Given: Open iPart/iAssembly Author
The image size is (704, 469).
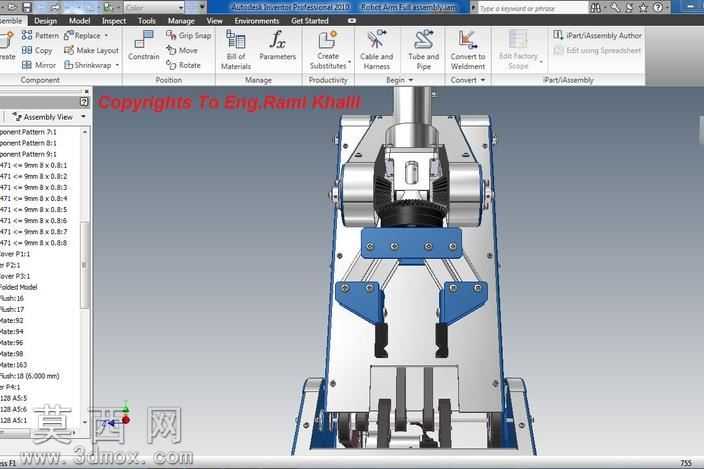Looking at the screenshot, I should (598, 35).
